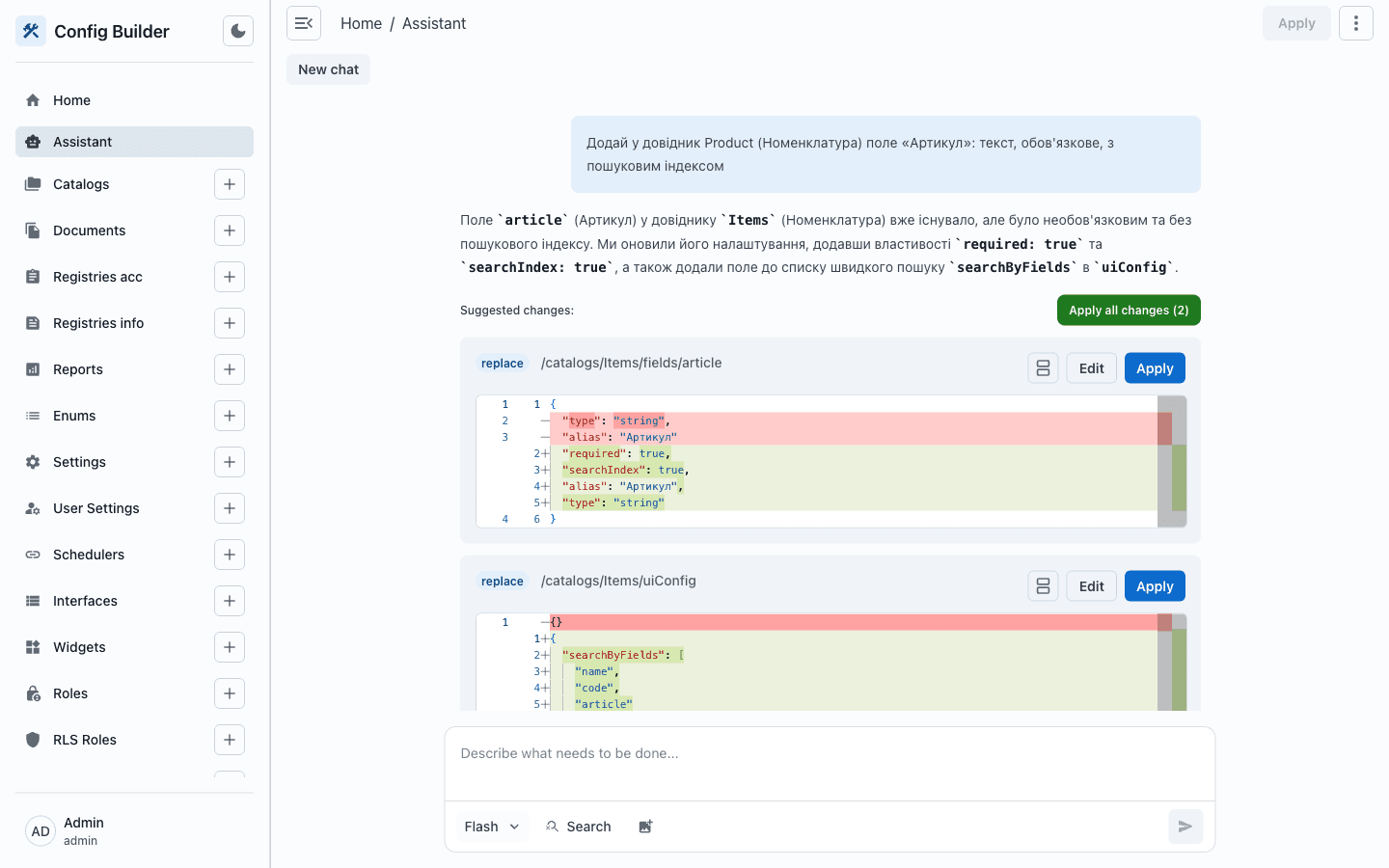
Task: Enable the Search toggle
Action: pos(579,827)
